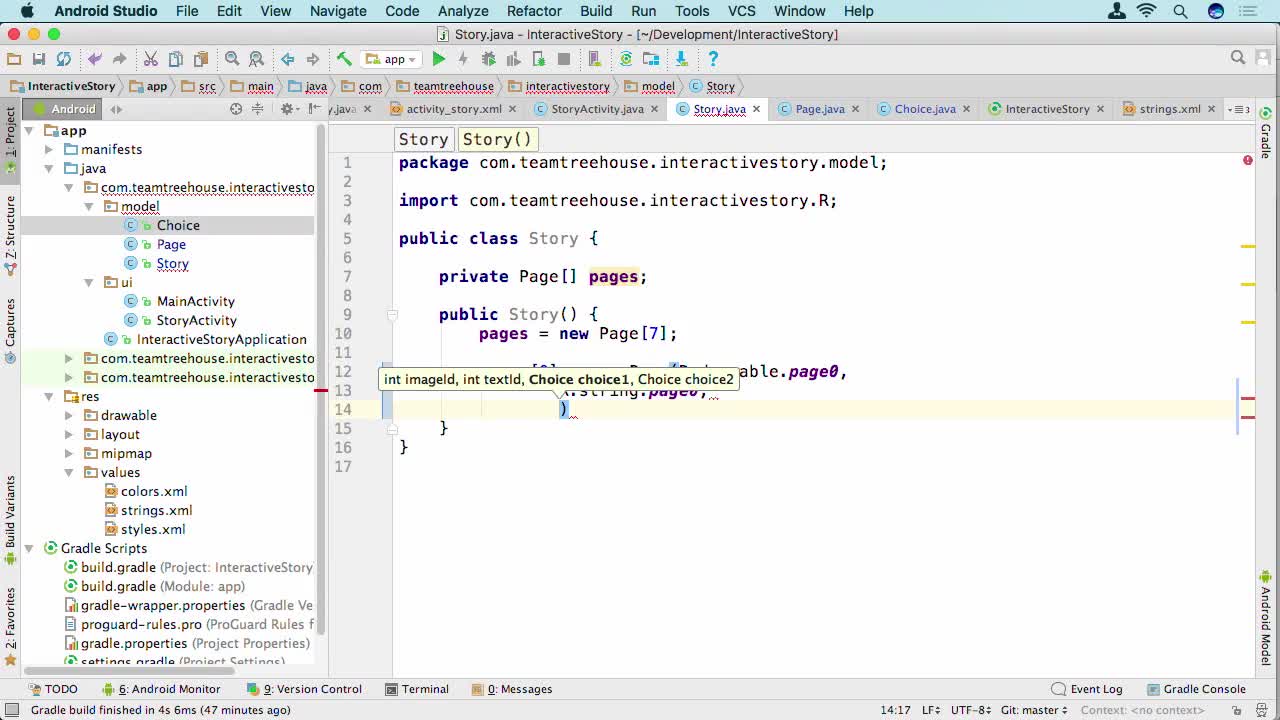This screenshot has height=720, width=1280.
Task: Open the Project panel settings gear
Action: point(288,109)
